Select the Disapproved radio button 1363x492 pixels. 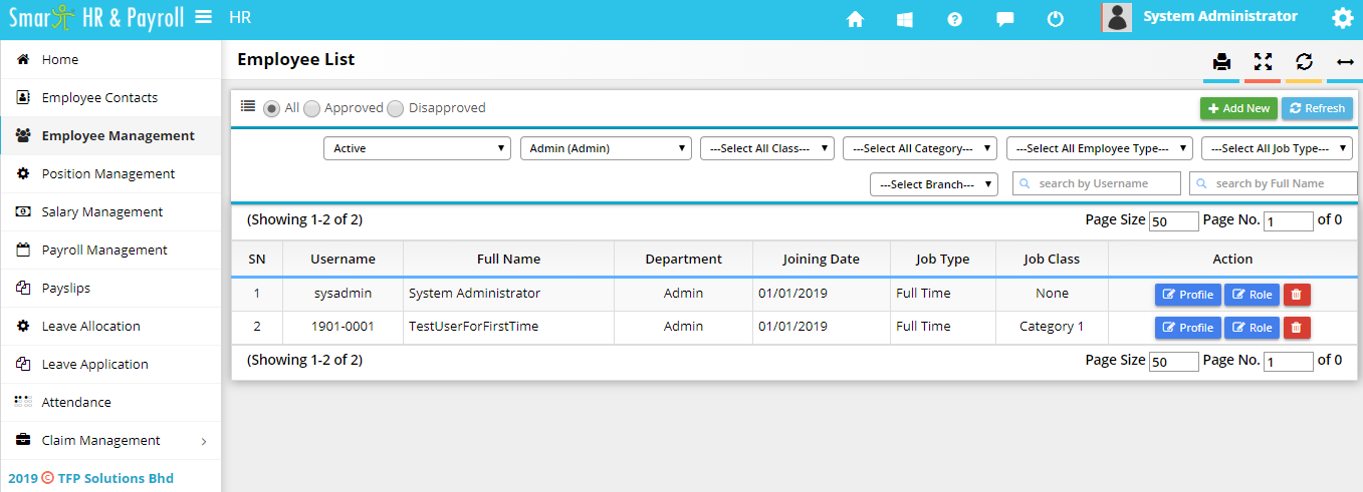tap(396, 109)
